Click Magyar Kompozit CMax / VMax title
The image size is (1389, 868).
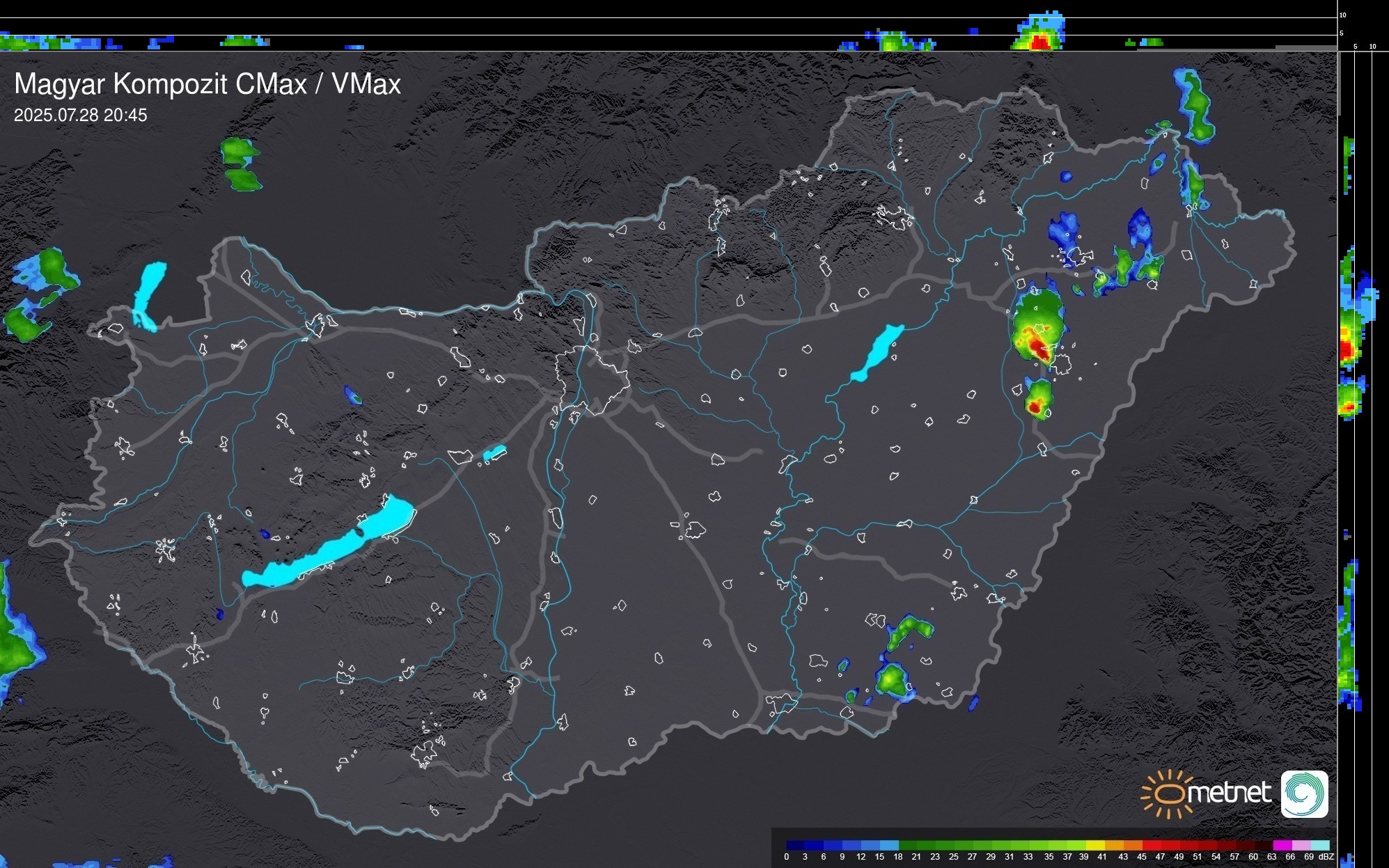[207, 84]
